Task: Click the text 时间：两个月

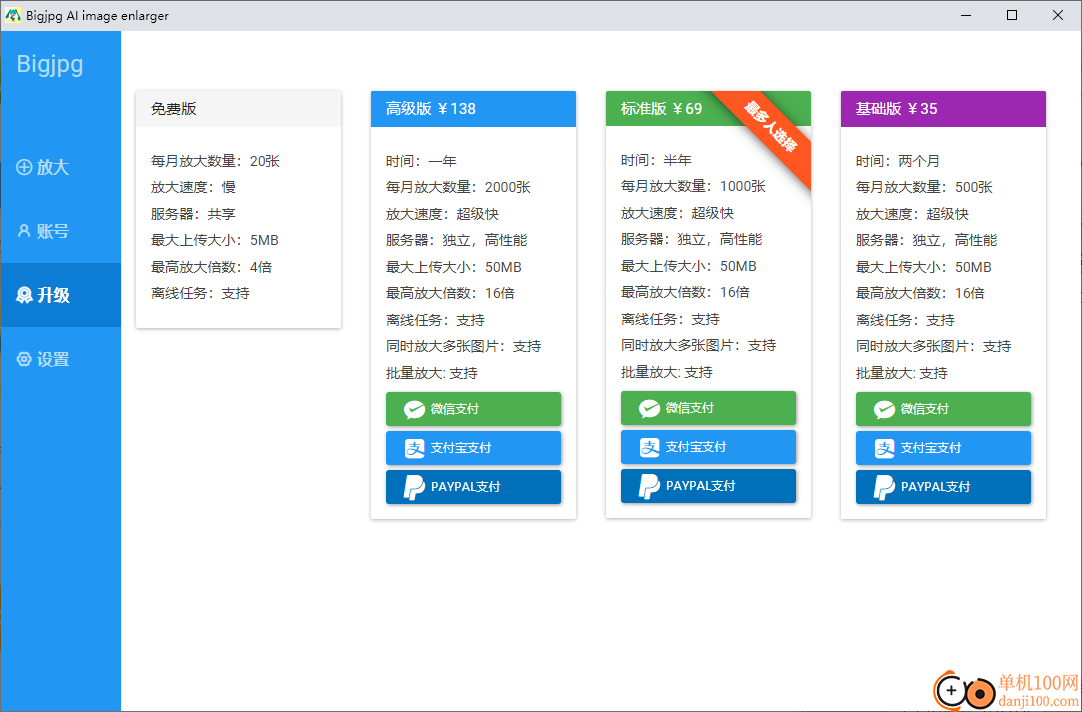Action: point(898,161)
